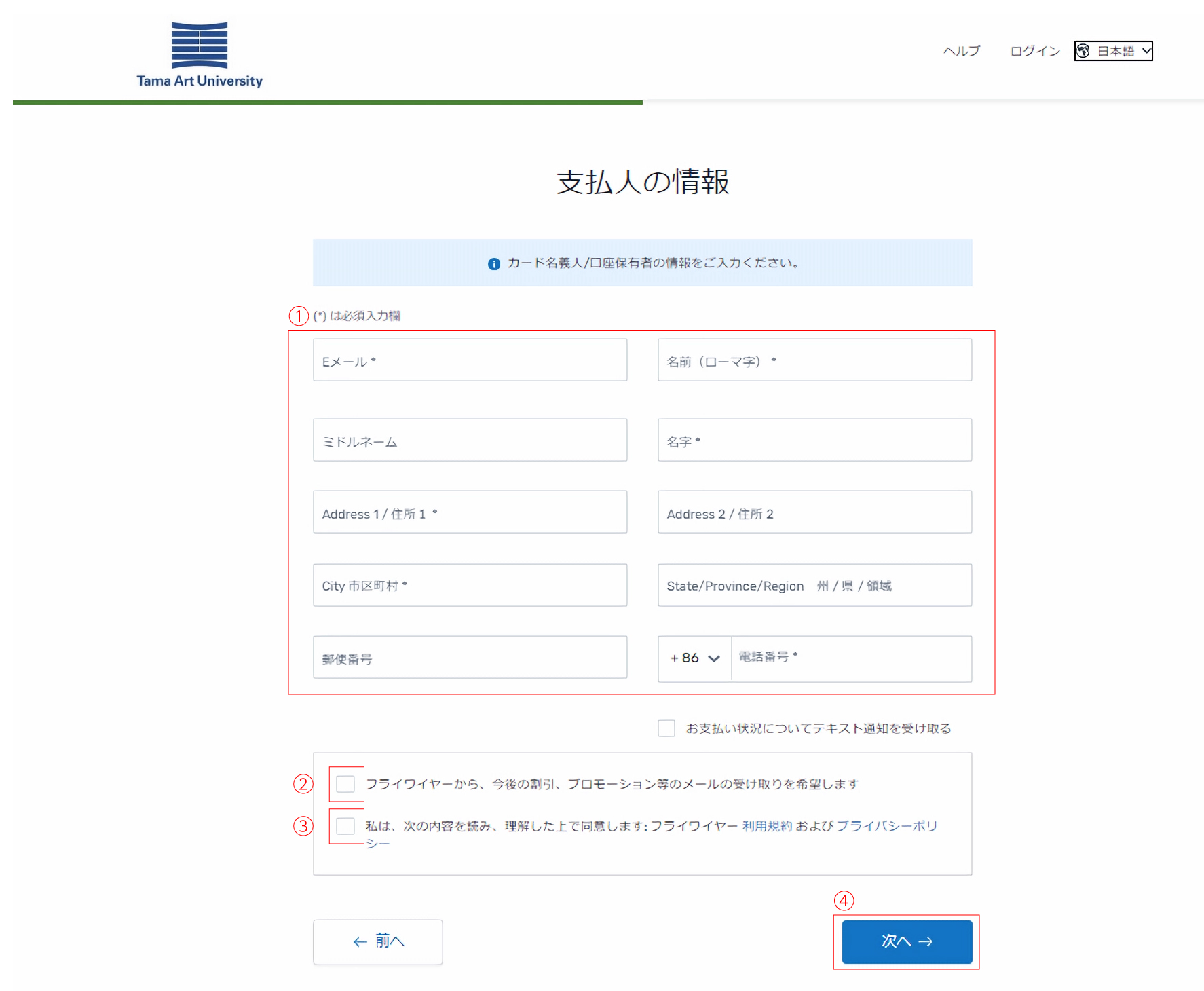1204x991 pixels.
Task: Click the blue info icon in banner
Action: [x=494, y=264]
